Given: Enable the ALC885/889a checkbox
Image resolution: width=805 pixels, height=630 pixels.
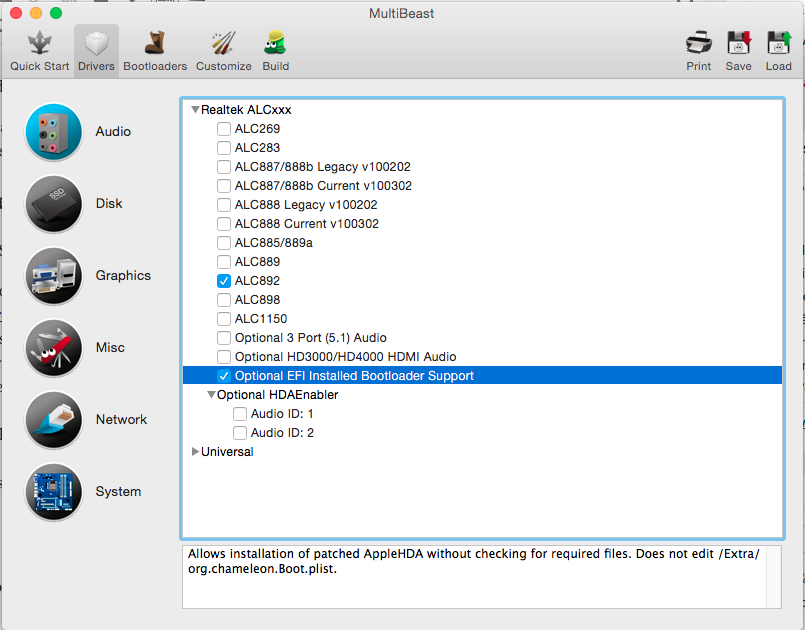Looking at the screenshot, I should [224, 243].
